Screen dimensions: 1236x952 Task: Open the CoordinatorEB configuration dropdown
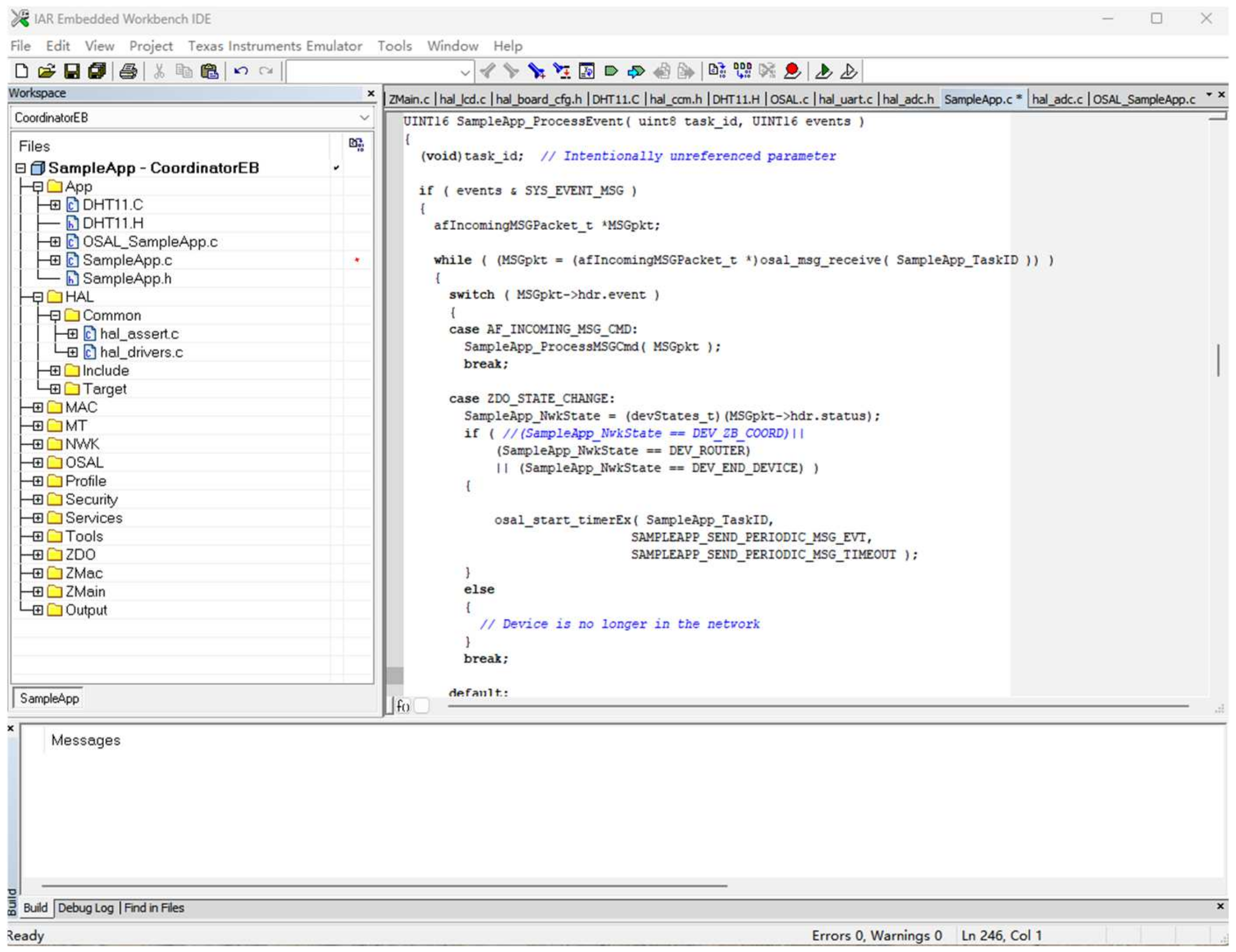(365, 118)
